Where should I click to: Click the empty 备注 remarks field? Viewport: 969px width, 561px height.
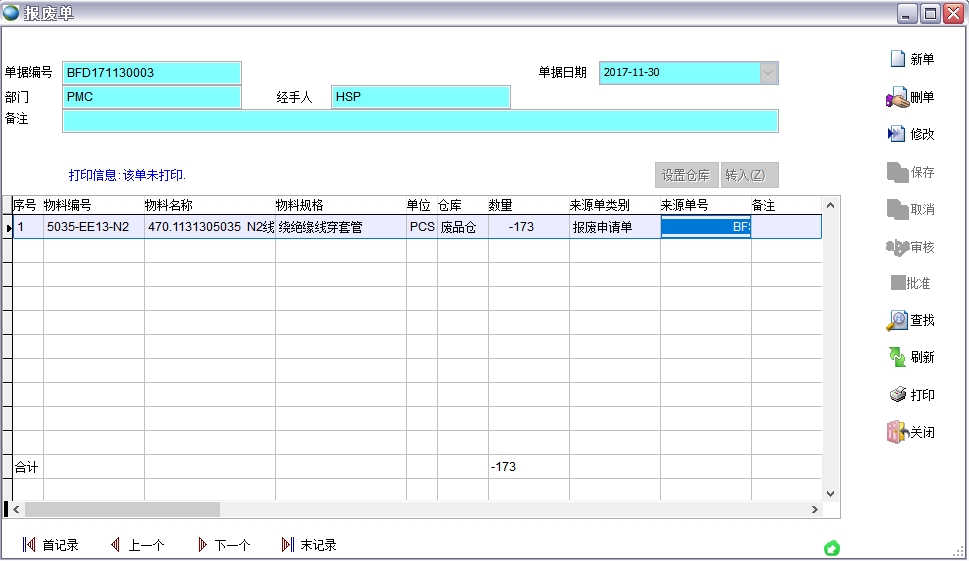coord(420,121)
